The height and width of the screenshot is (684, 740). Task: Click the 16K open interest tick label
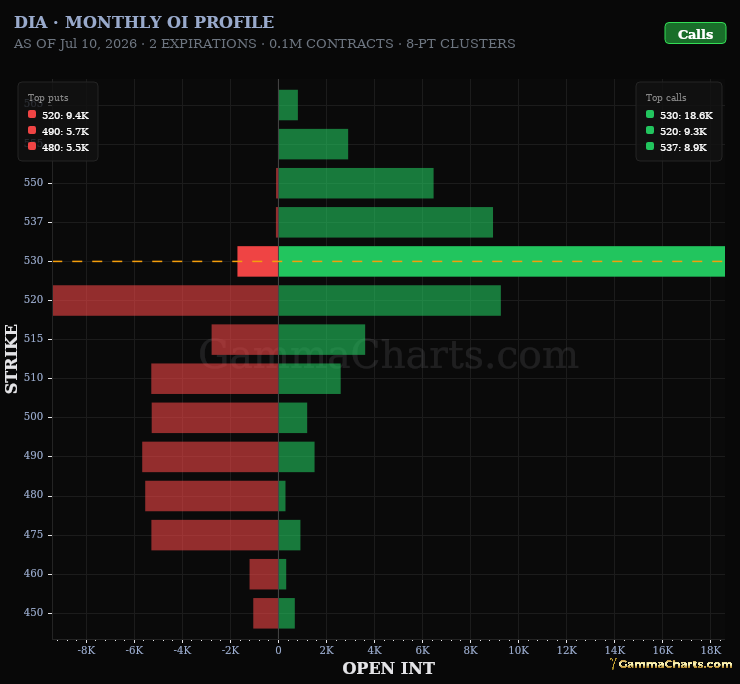[x=663, y=650]
